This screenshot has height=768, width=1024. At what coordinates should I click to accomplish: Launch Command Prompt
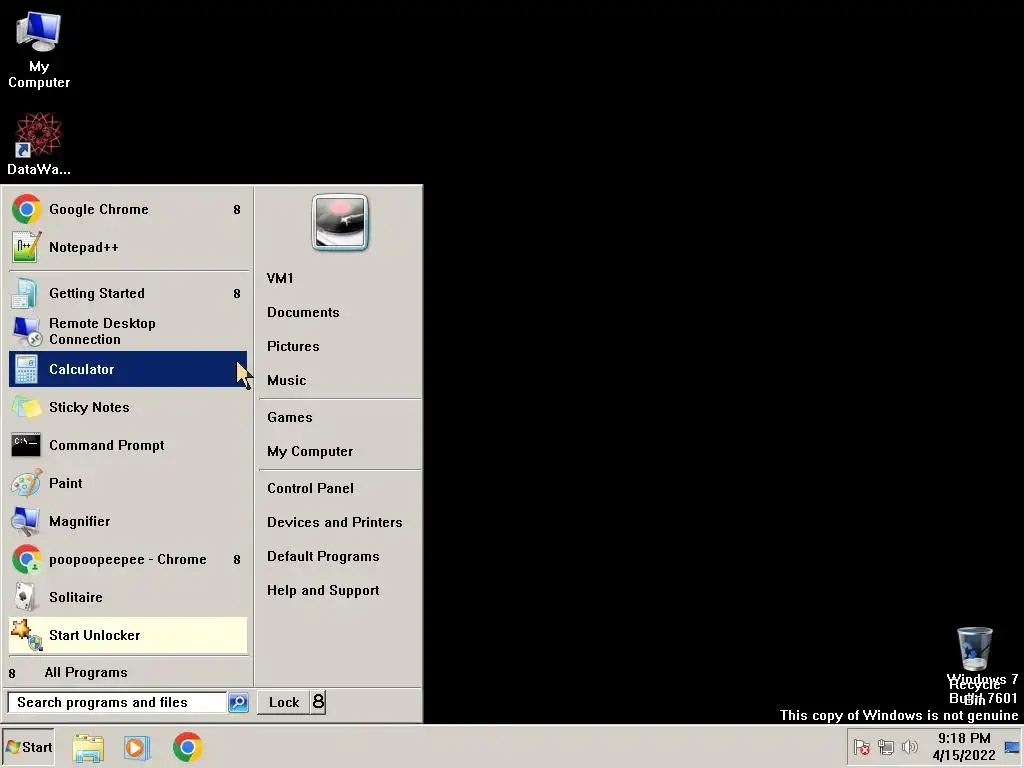coord(128,445)
